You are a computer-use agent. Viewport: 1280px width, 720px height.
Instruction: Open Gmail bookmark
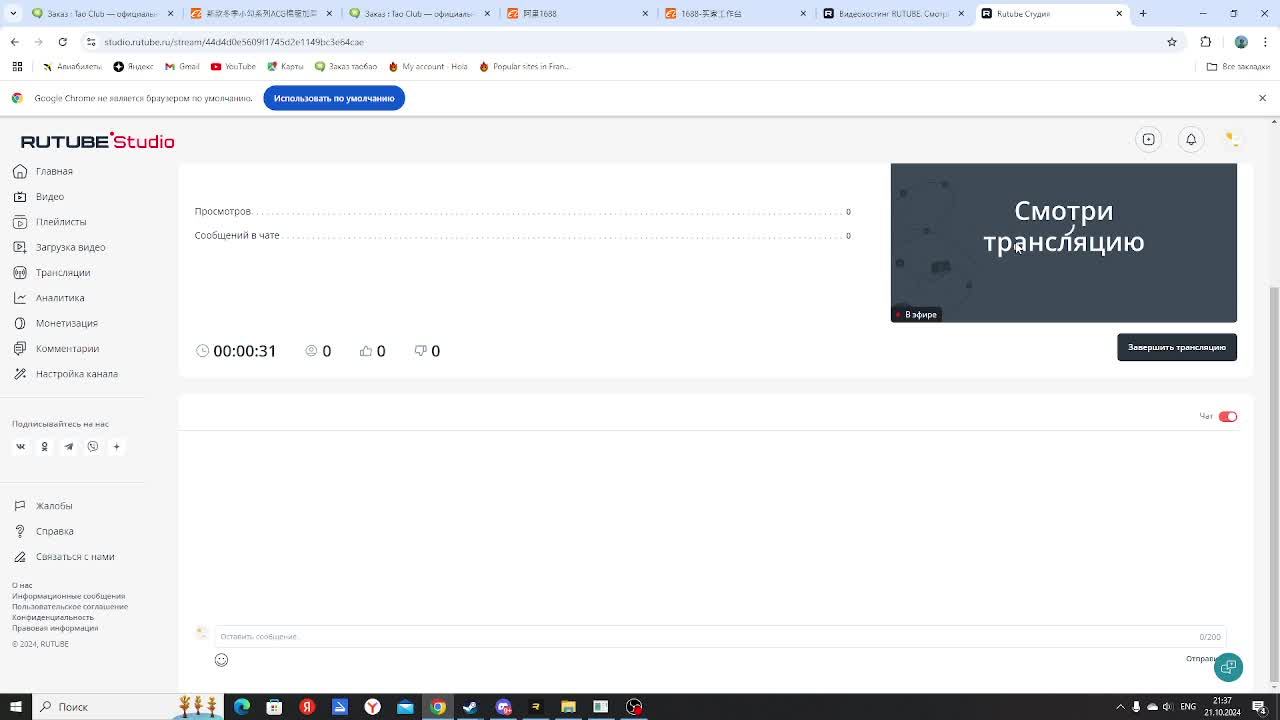(x=182, y=66)
